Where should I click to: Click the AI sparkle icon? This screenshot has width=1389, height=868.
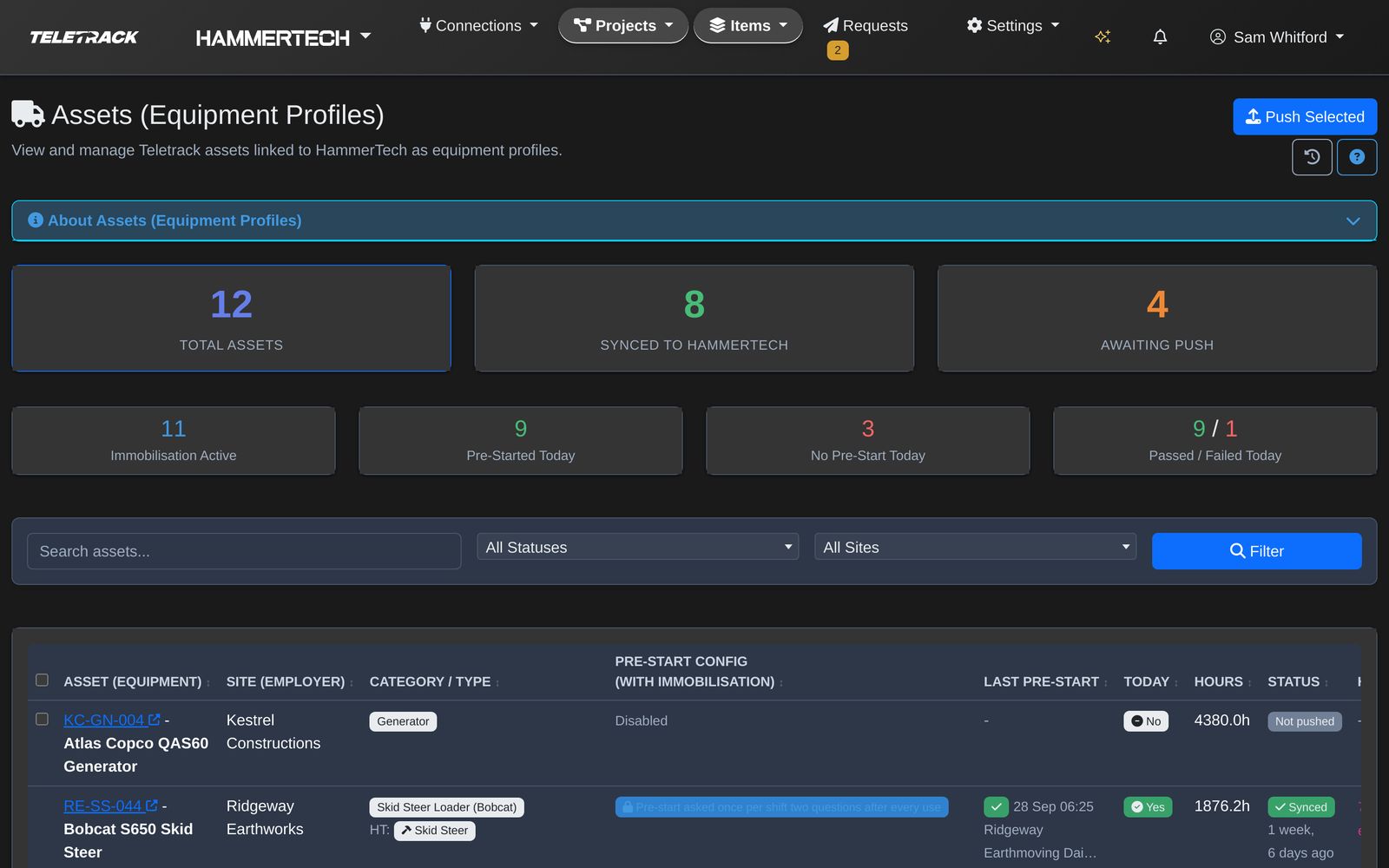click(x=1103, y=36)
